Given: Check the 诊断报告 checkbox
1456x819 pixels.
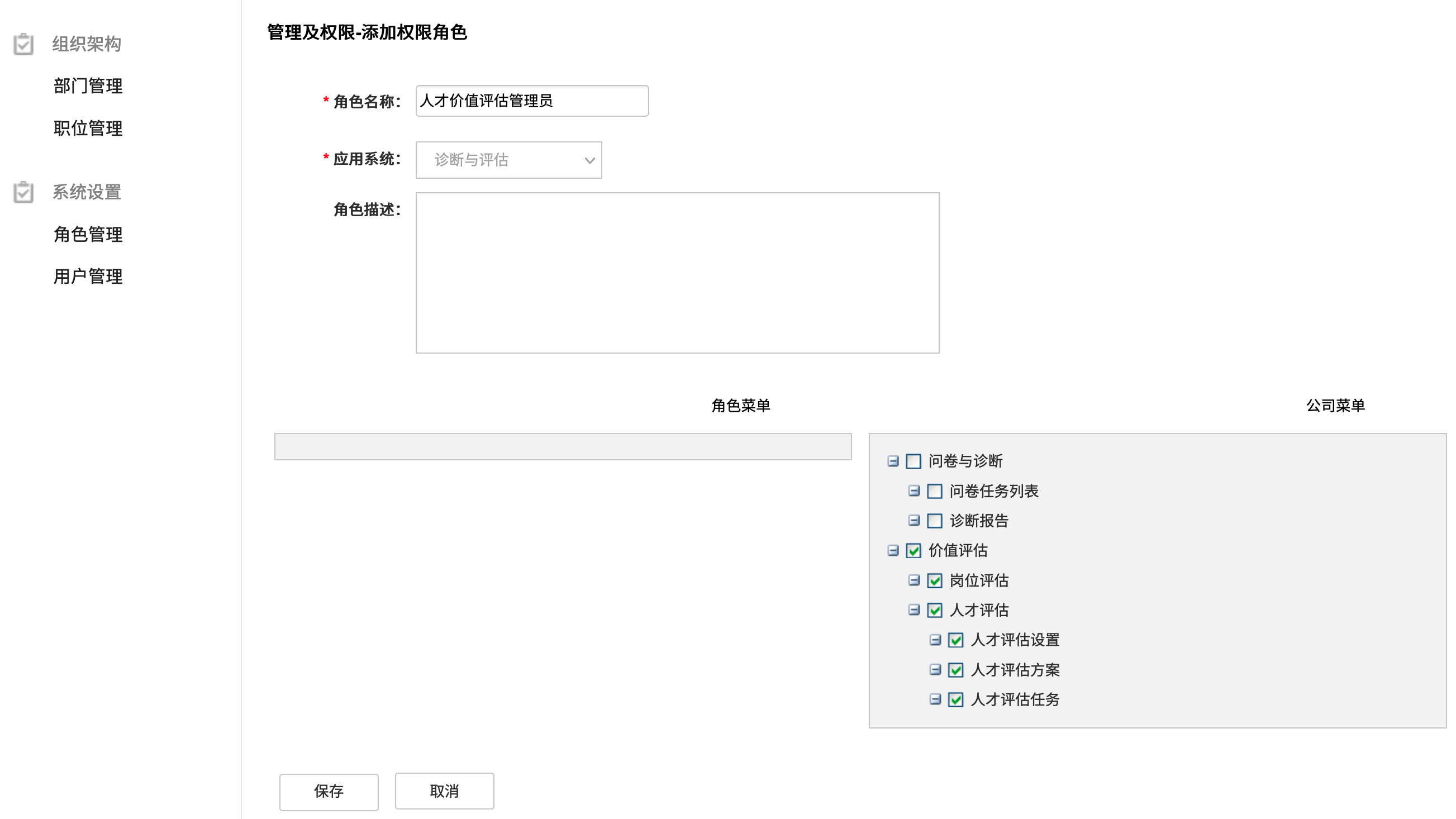Looking at the screenshot, I should tap(935, 521).
